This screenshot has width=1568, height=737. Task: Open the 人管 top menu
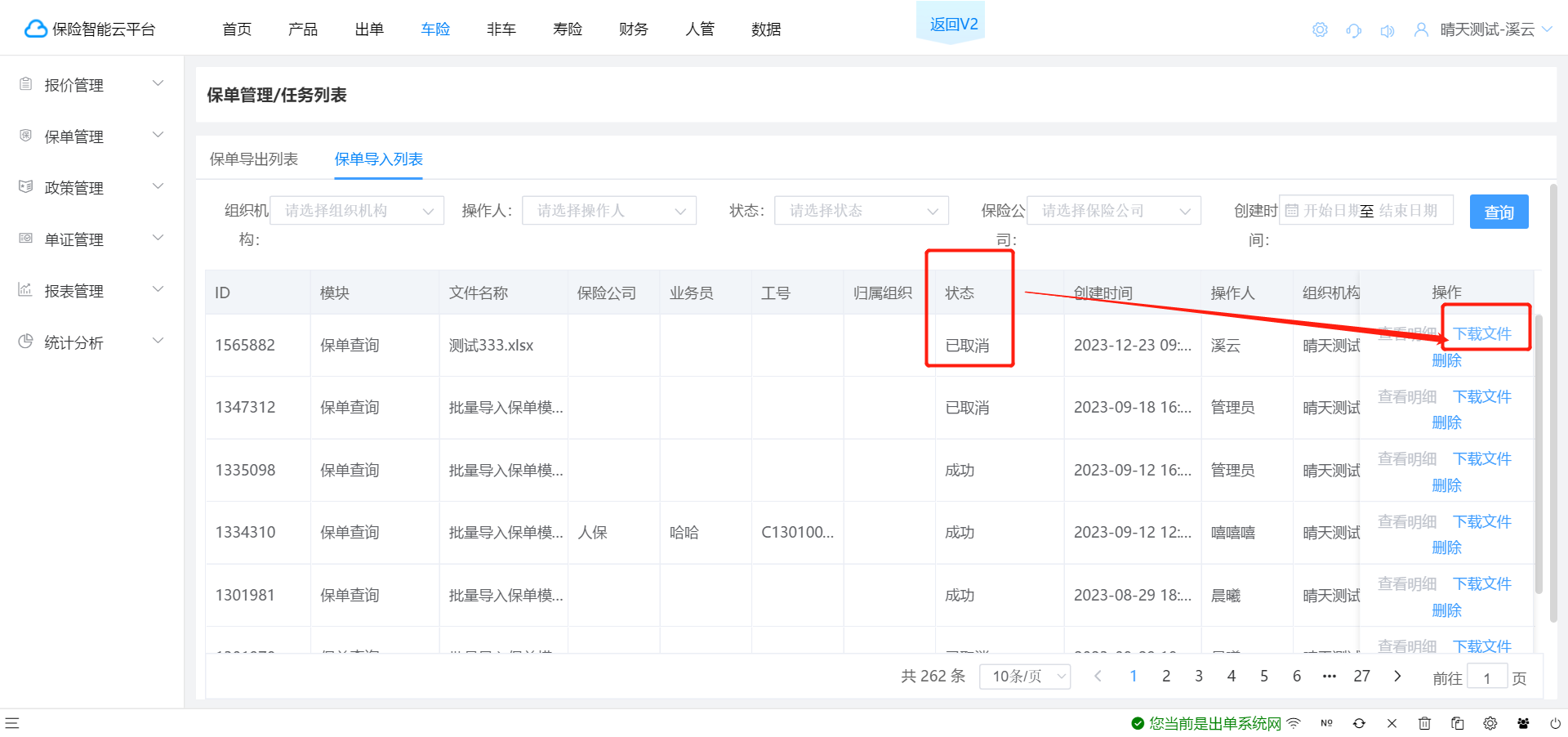pos(700,29)
